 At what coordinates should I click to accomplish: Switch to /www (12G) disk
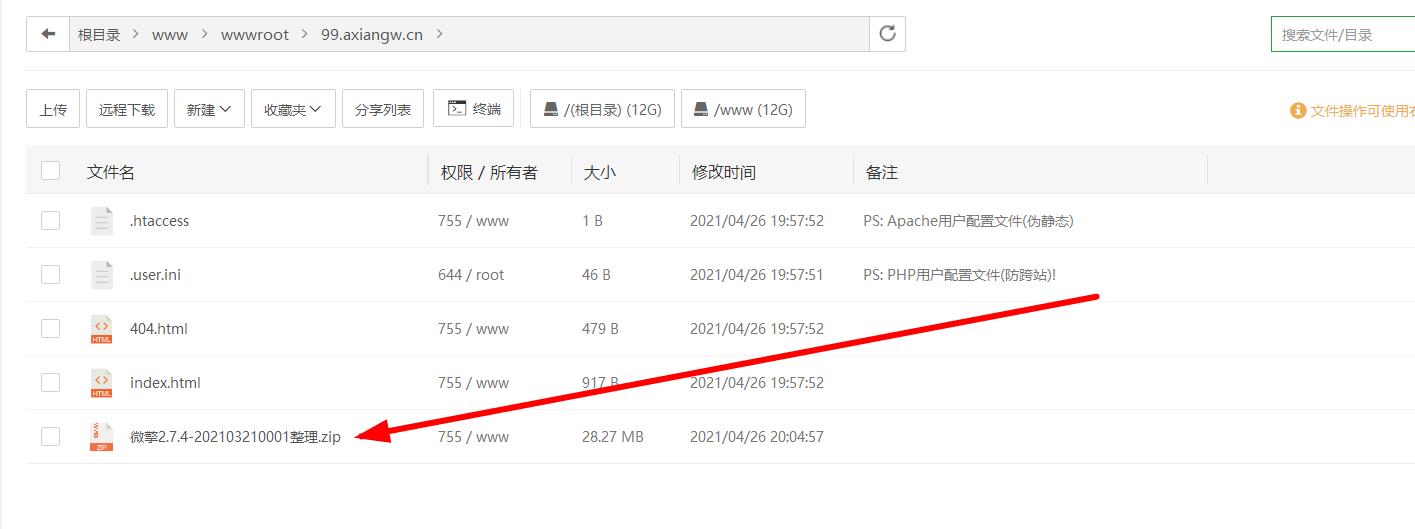pyautogui.click(x=743, y=109)
